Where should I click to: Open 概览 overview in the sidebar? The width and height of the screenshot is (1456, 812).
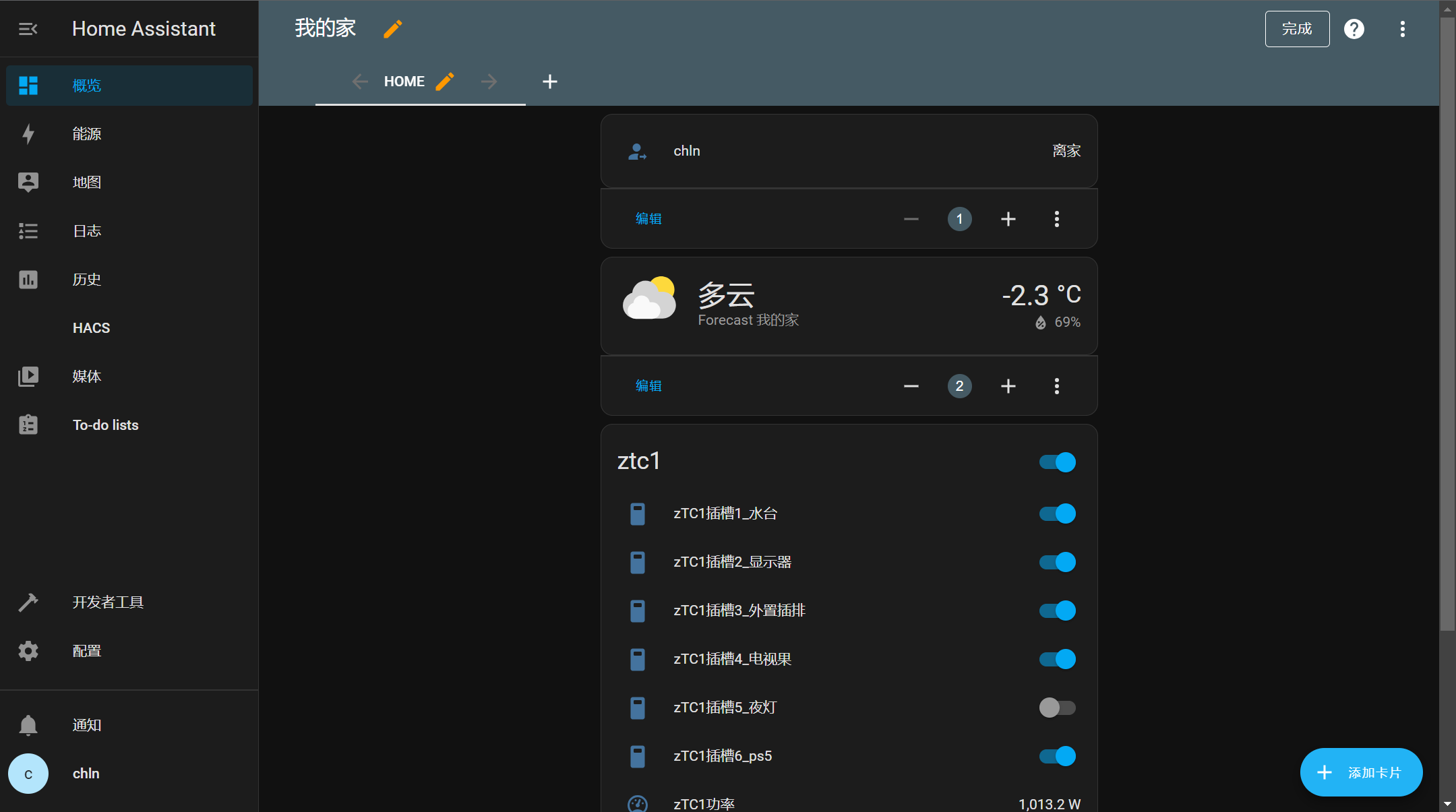129,86
